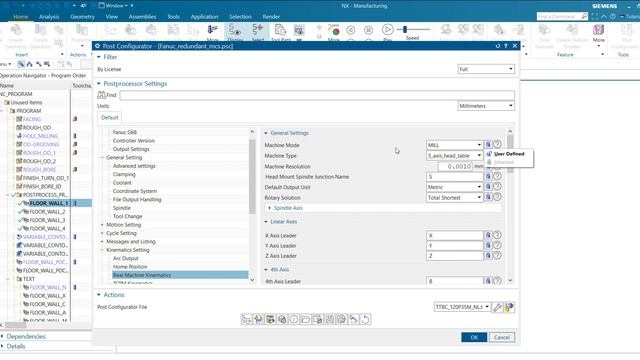Click the Machine Resolution value field
The image size is (640, 360).
click(x=455, y=167)
